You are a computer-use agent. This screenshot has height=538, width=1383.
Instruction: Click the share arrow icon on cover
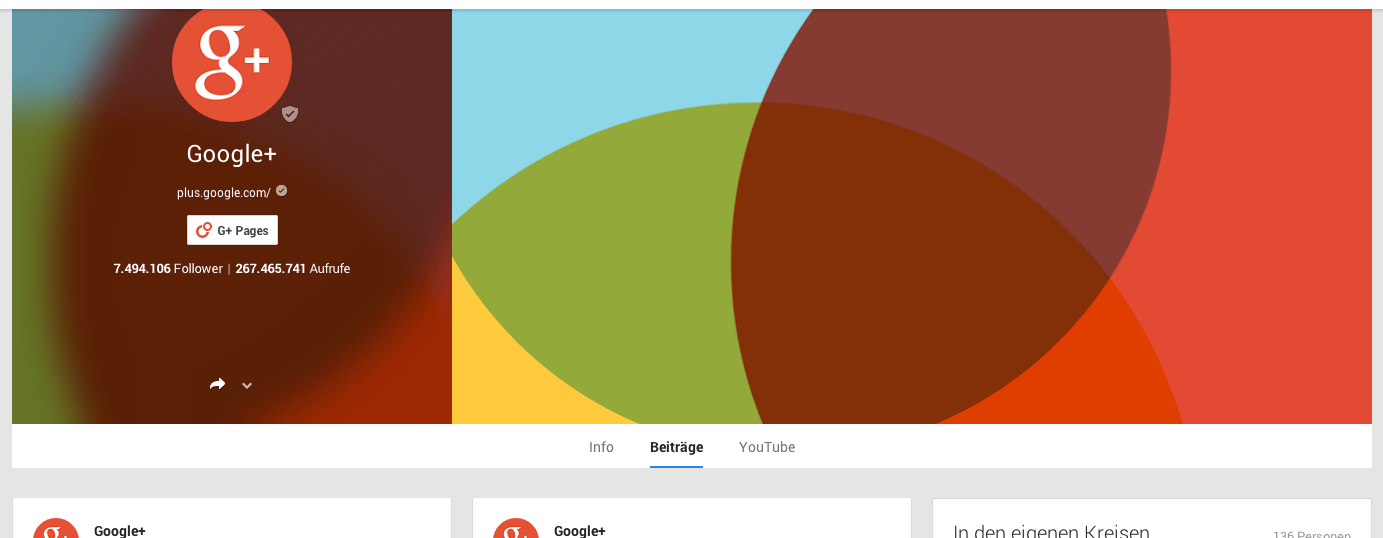click(217, 384)
